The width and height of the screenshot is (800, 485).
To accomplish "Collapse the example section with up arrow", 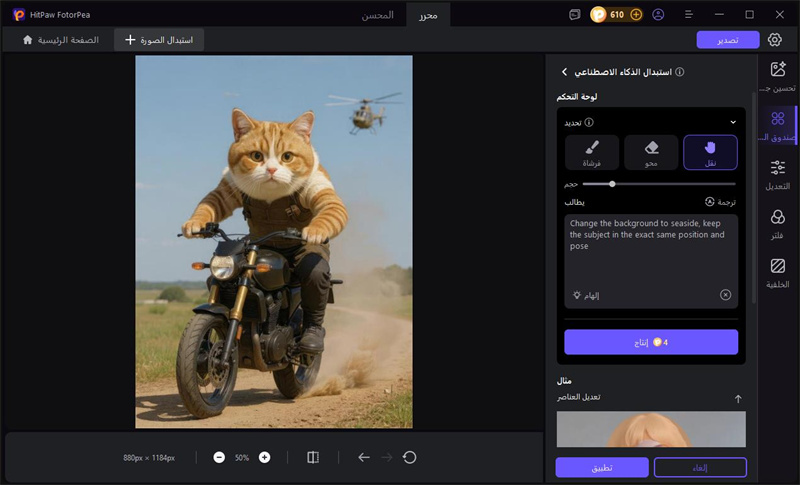I will point(738,399).
